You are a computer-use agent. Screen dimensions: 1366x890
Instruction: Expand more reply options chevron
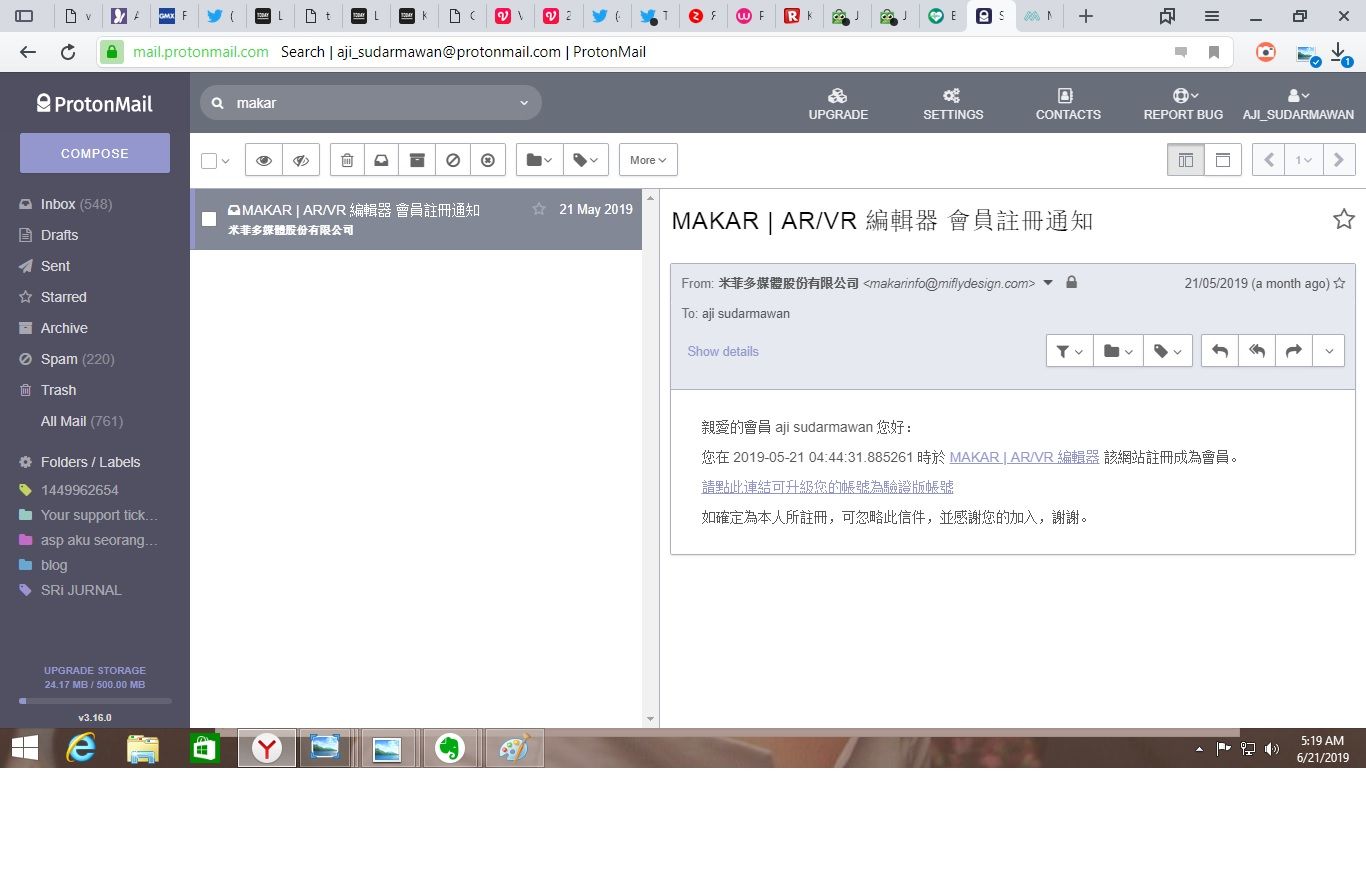pos(1328,351)
